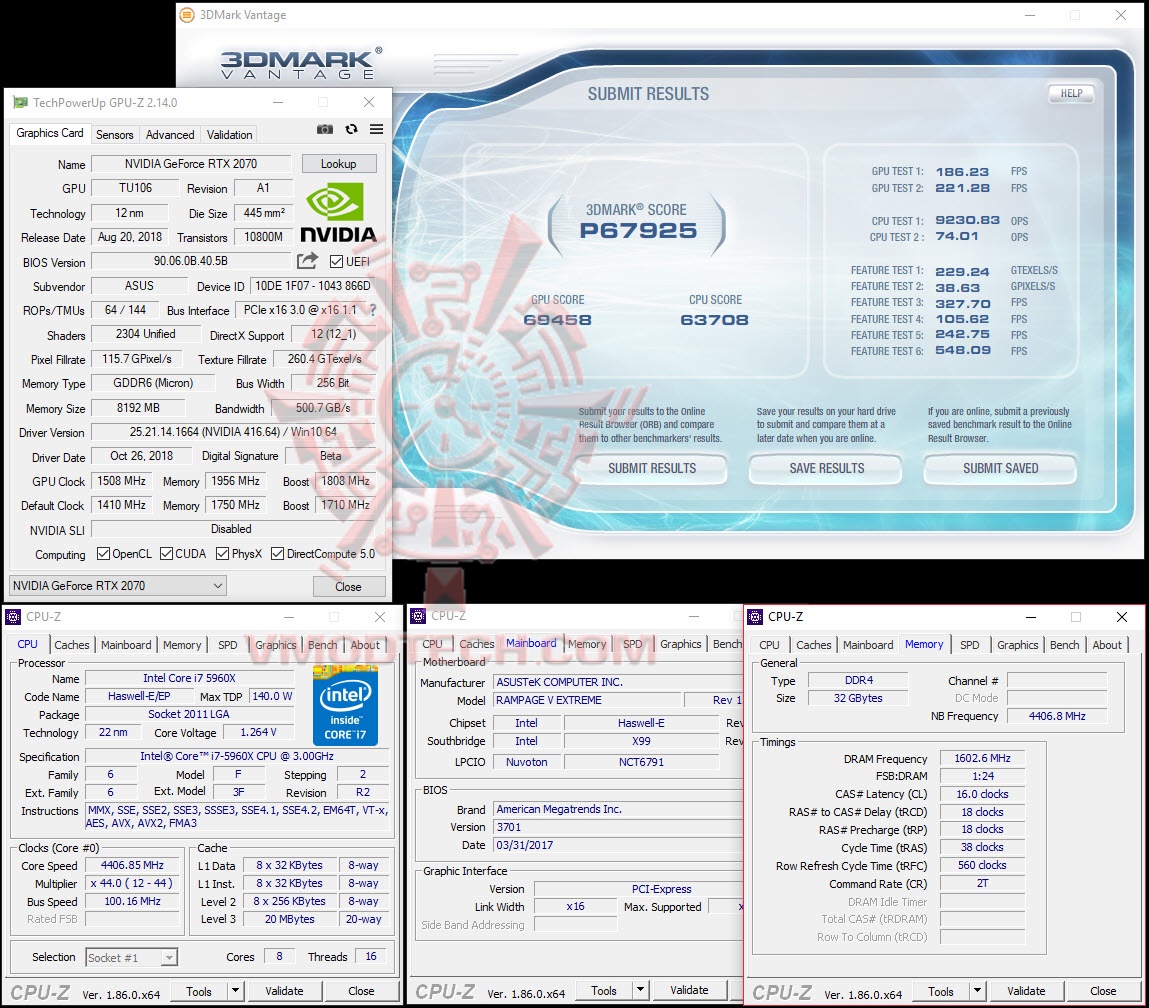Click the Core Speed value 4406.85 MHz

coord(133,865)
